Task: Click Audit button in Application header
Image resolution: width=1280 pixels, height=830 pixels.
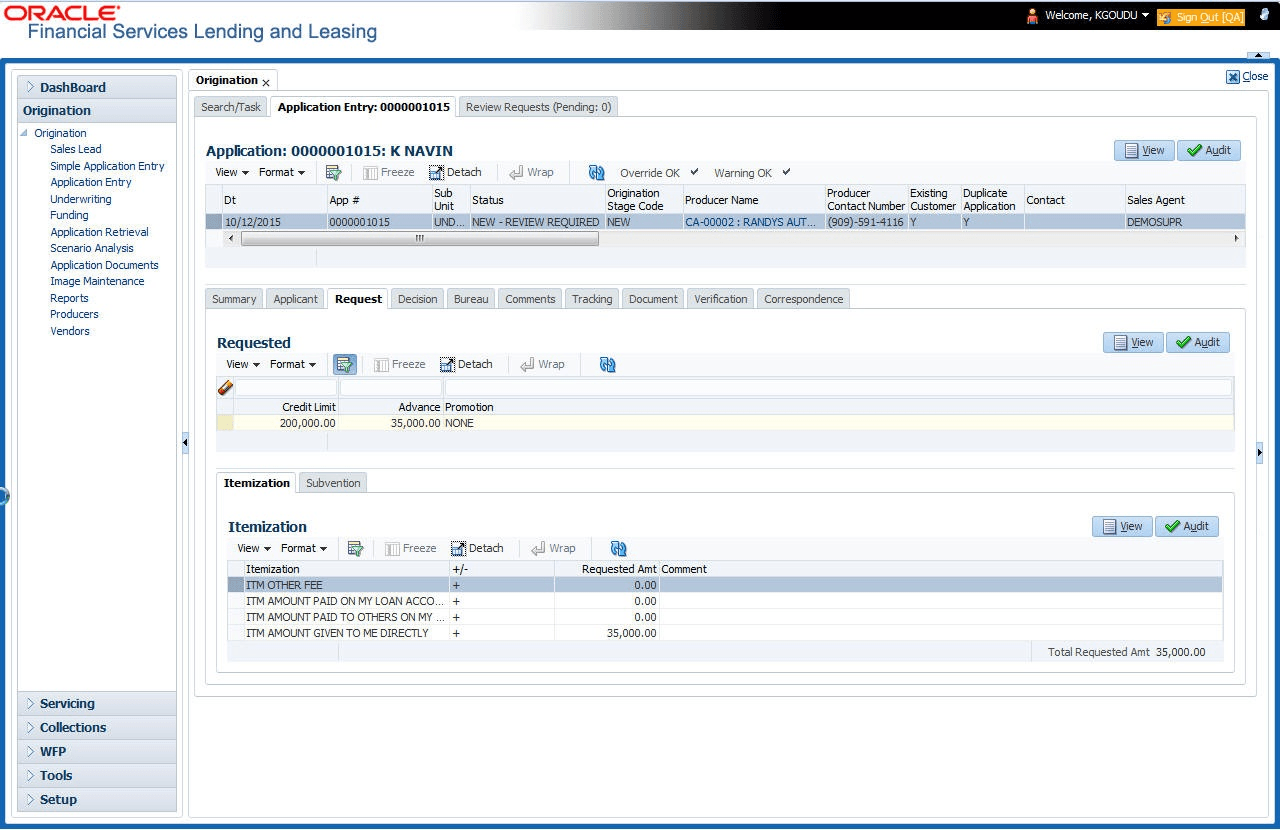Action: (x=1209, y=150)
